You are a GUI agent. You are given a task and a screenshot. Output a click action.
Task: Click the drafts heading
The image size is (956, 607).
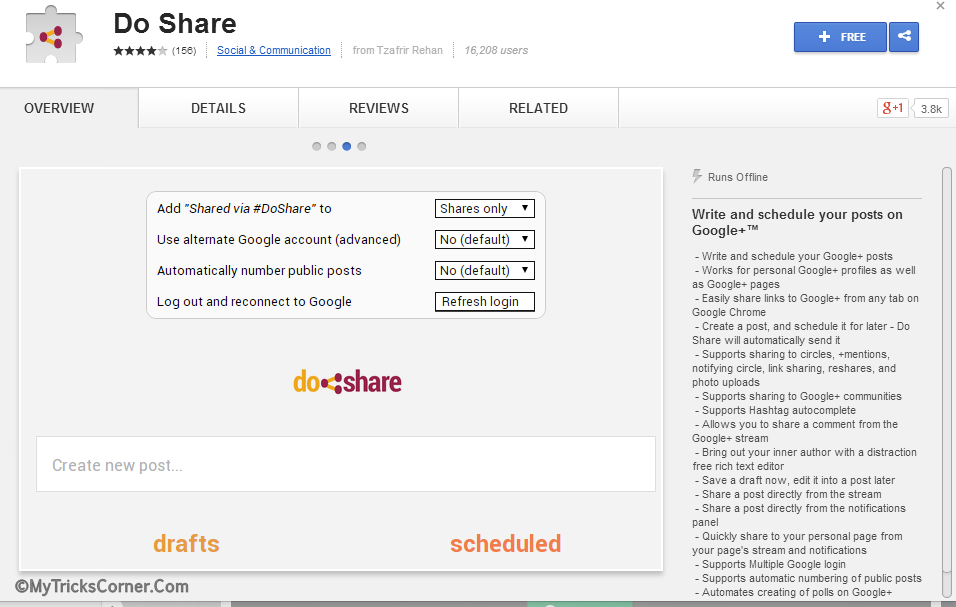(186, 544)
